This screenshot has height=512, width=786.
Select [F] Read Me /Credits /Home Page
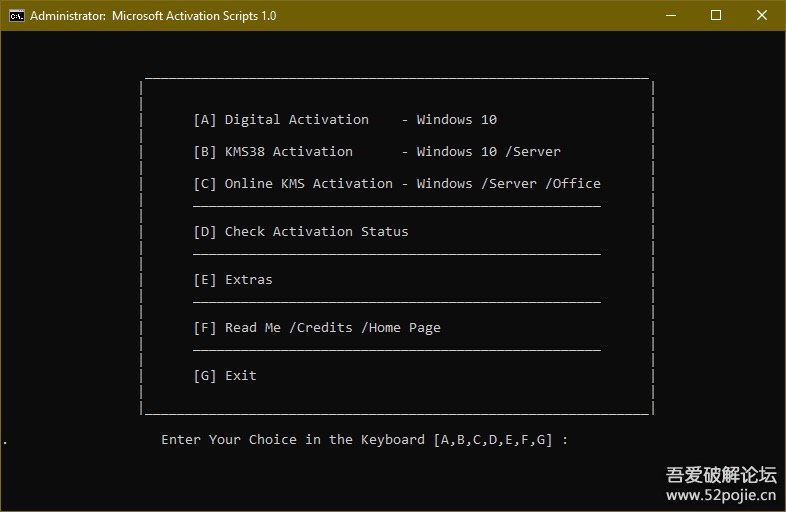pyautogui.click(x=317, y=328)
